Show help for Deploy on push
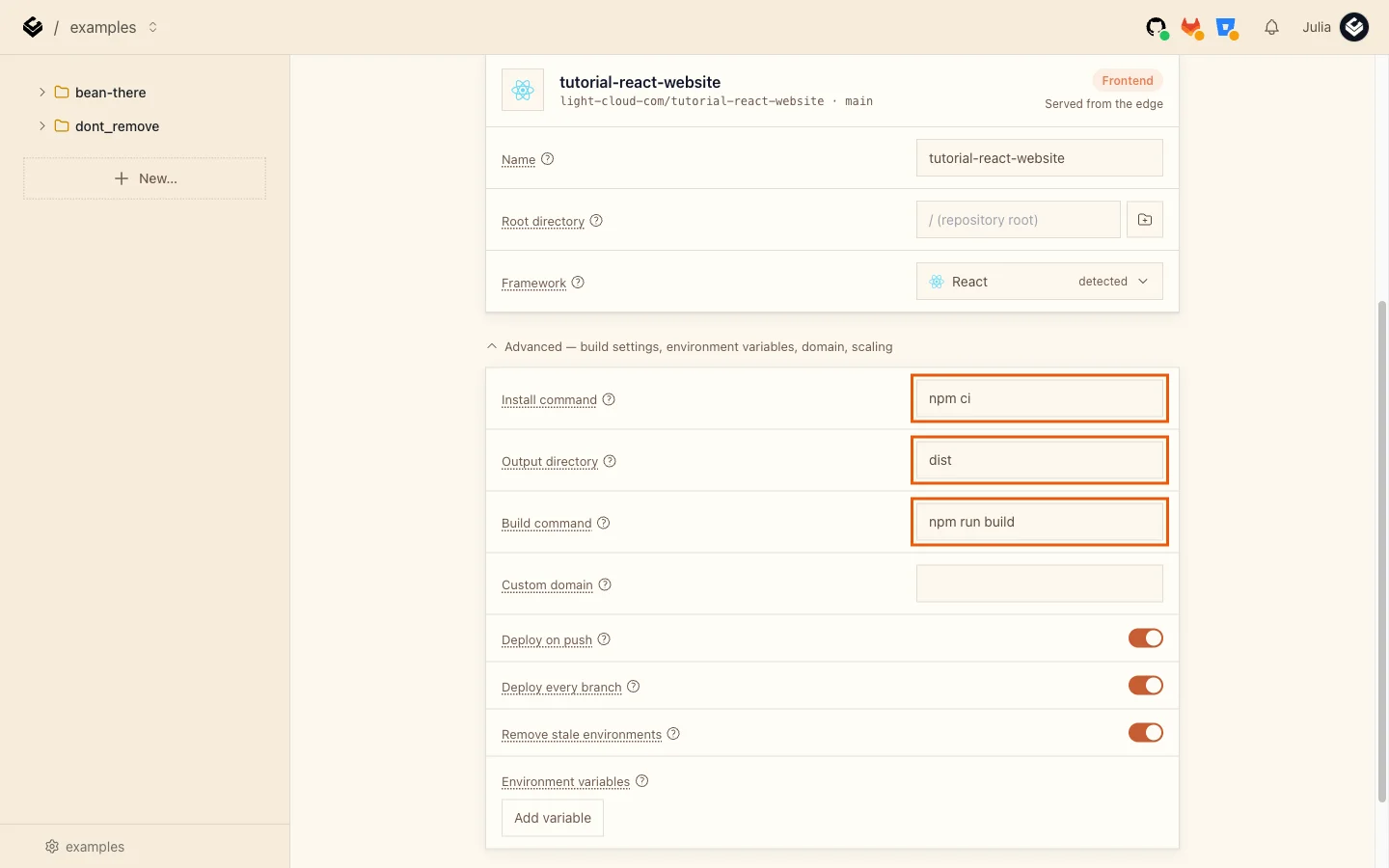Viewport: 1389px width, 868px height. pyautogui.click(x=604, y=639)
